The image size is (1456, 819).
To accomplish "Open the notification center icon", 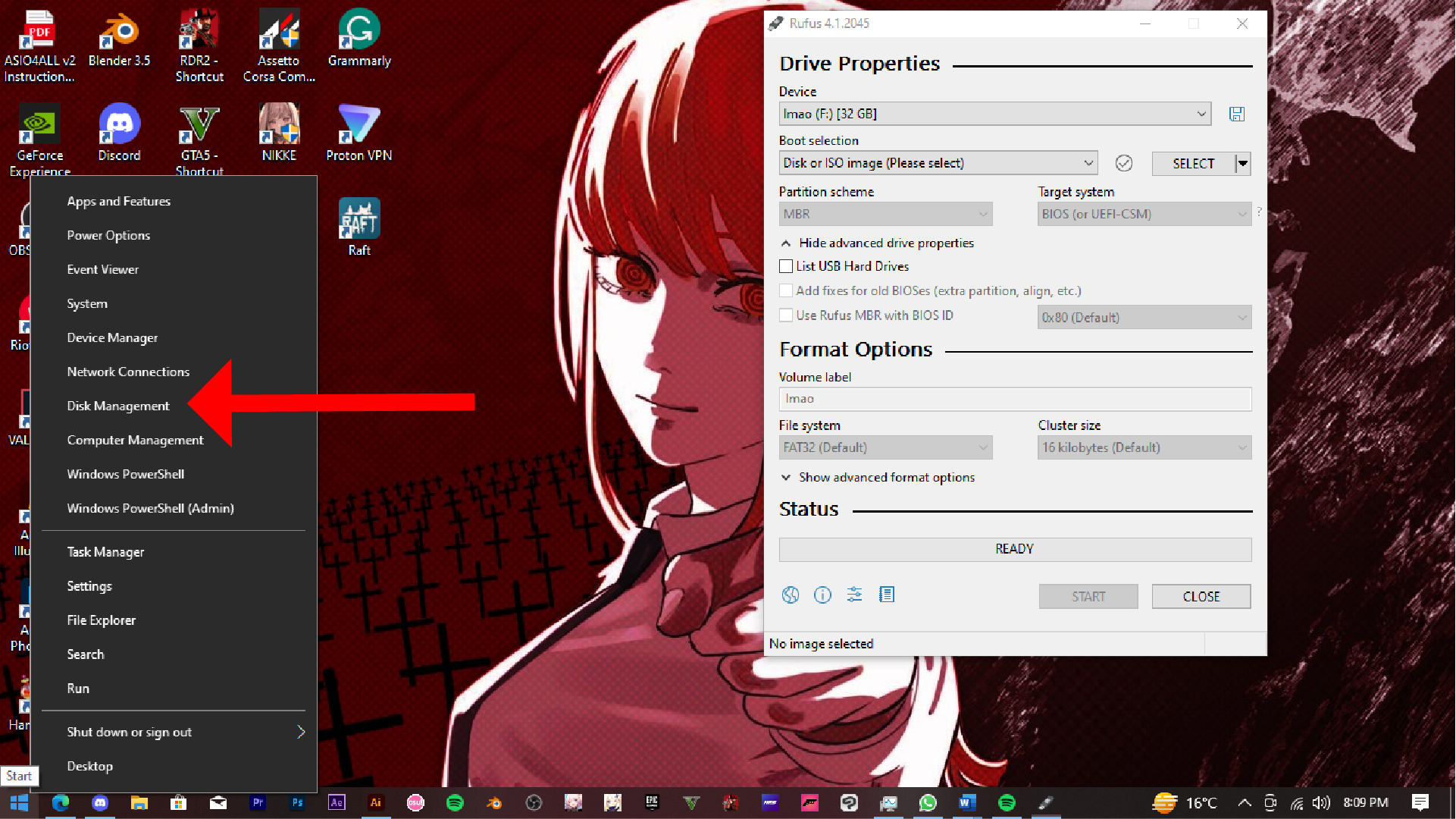I will click(1420, 803).
